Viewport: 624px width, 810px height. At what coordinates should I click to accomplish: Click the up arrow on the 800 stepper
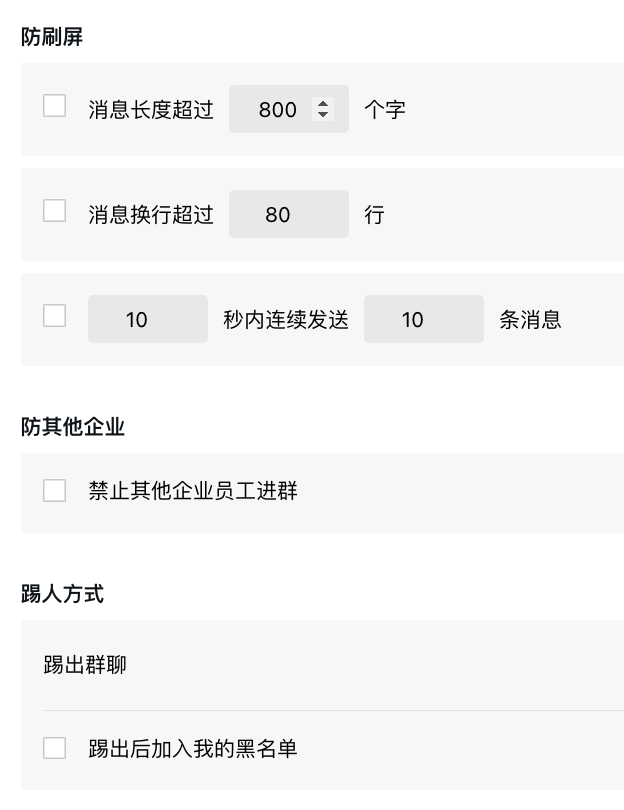click(x=322, y=104)
